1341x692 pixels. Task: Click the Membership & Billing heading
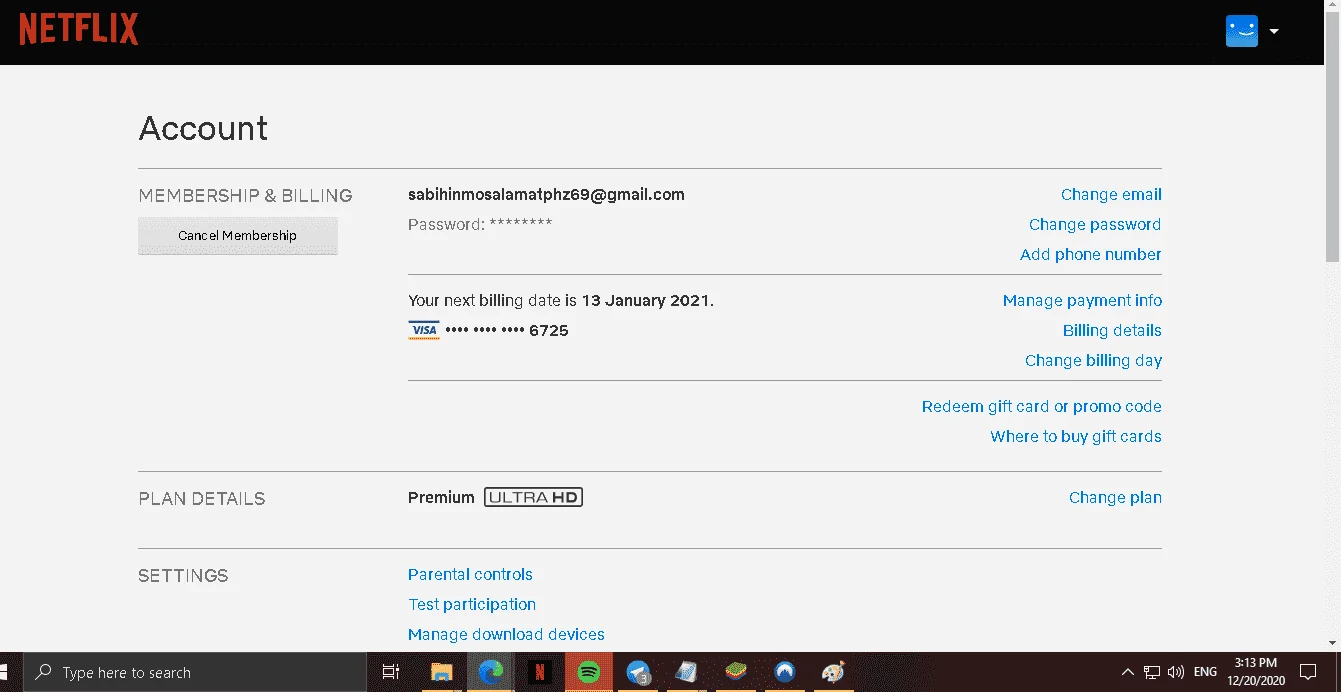[x=245, y=196]
